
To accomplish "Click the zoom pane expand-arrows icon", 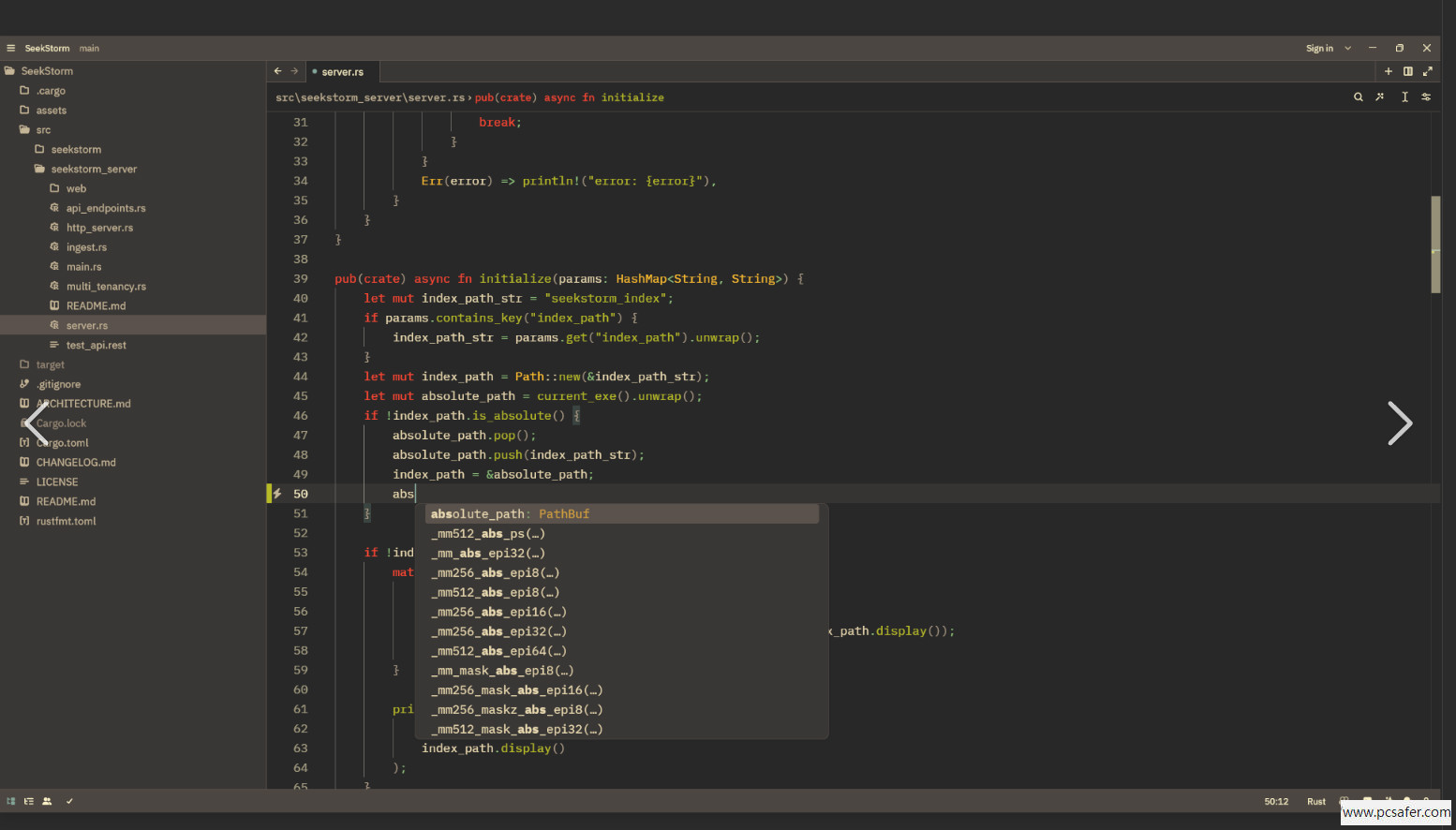I will click(1427, 71).
